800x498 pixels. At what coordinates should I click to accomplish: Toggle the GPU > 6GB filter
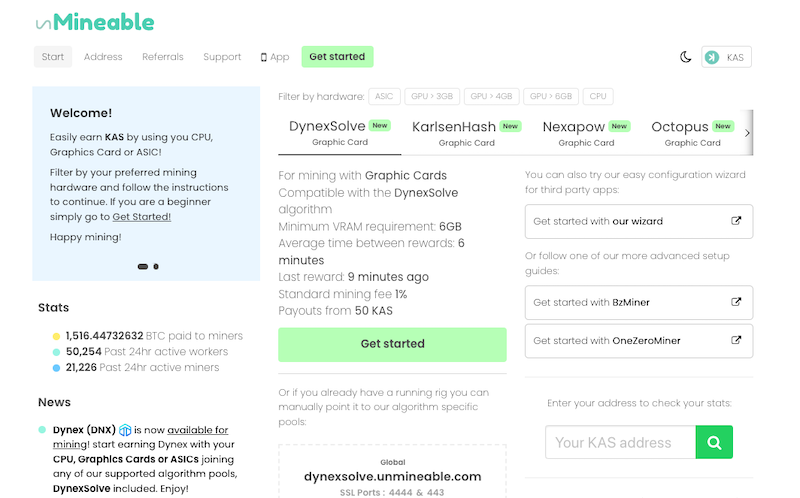click(551, 96)
